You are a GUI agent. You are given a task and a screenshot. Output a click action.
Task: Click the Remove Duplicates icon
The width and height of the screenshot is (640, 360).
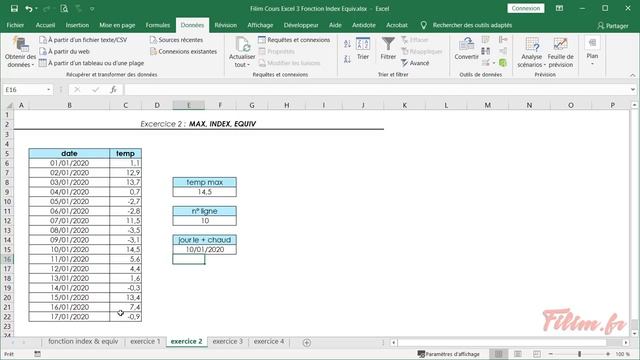(x=485, y=51)
